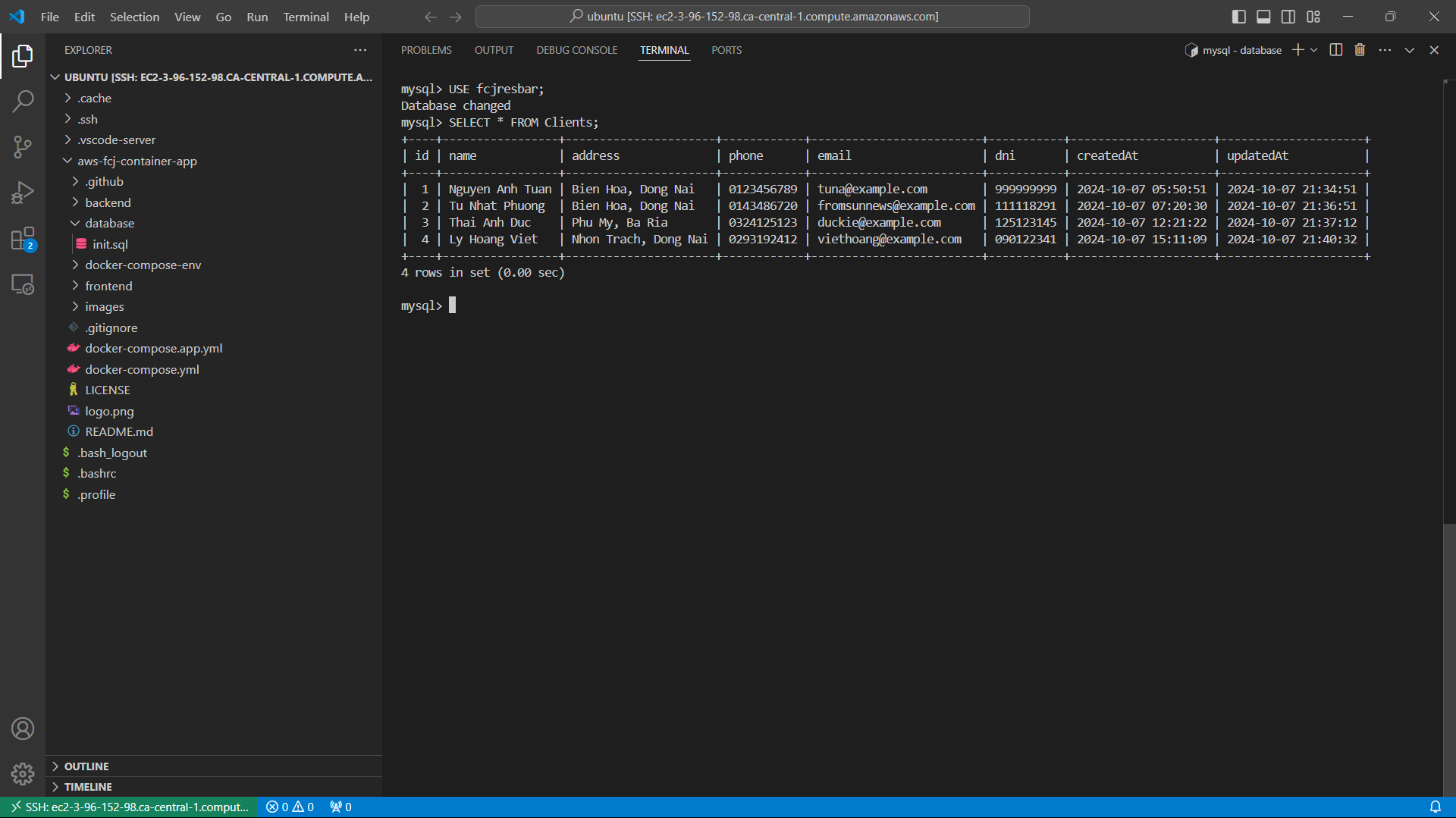
Task: Close the terminal panel
Action: pyautogui.click(x=1434, y=50)
